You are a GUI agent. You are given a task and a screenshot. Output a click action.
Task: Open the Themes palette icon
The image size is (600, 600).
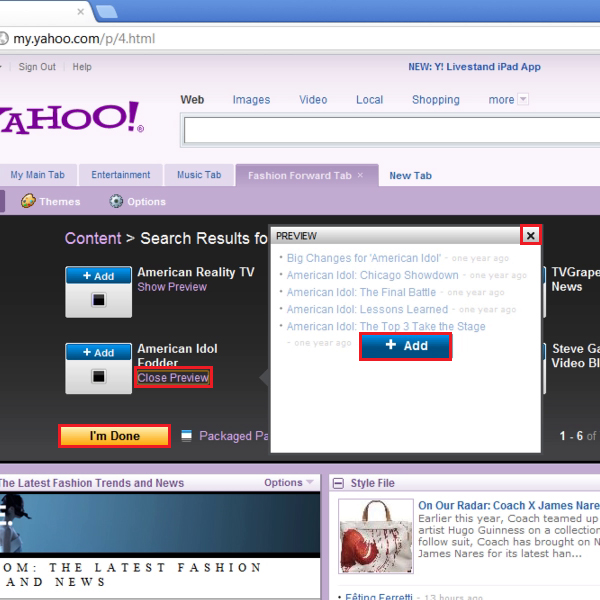28,201
